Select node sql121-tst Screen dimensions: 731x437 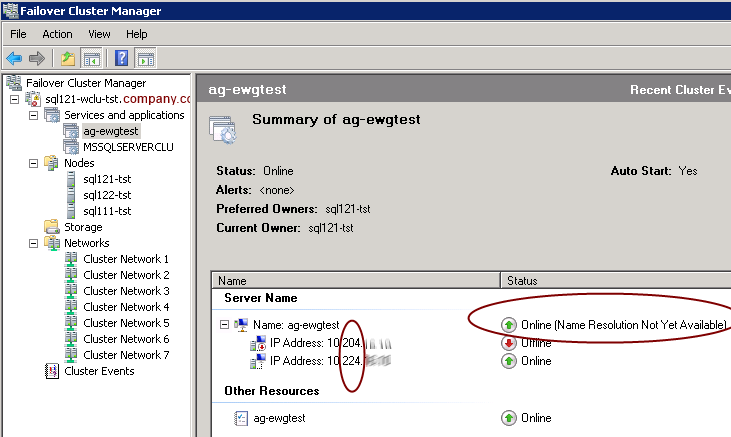pos(107,179)
